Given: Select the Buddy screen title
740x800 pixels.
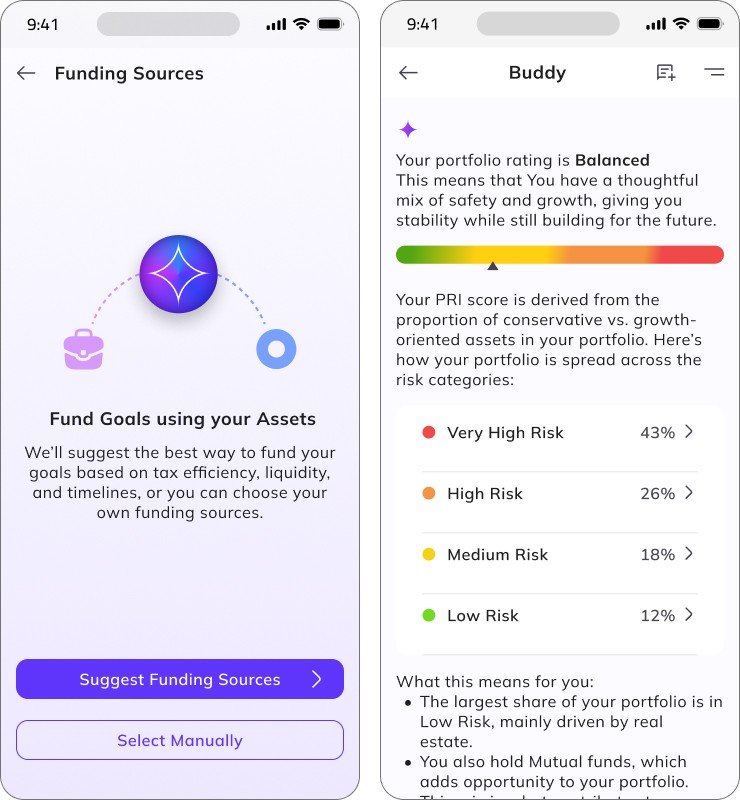Looking at the screenshot, I should [538, 72].
